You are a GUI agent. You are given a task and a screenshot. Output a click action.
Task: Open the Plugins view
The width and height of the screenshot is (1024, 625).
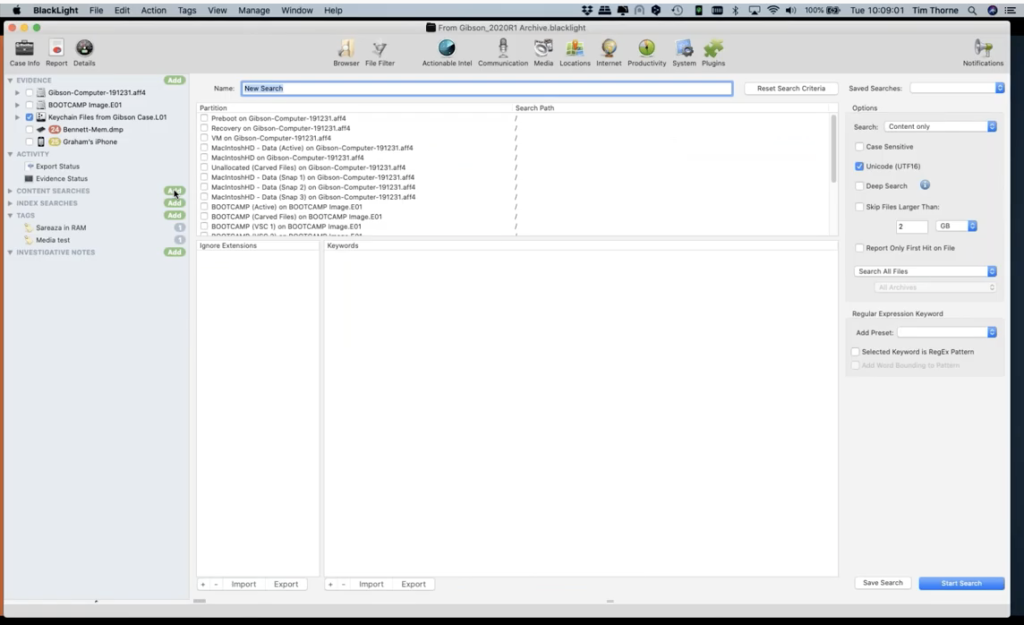713,52
